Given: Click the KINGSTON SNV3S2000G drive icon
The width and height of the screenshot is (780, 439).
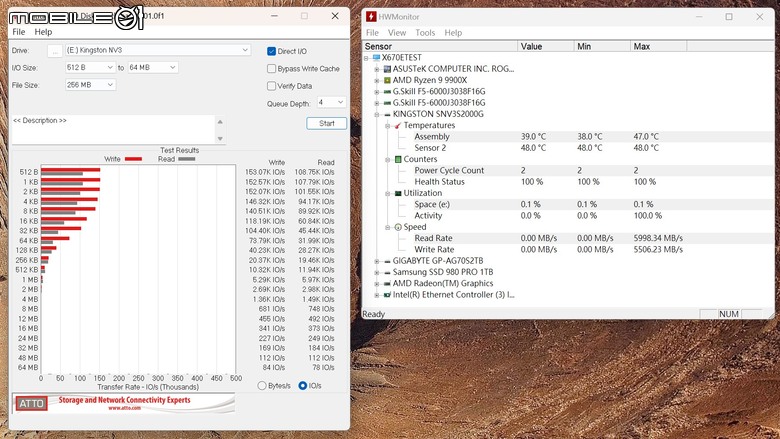Looking at the screenshot, I should (x=387, y=114).
